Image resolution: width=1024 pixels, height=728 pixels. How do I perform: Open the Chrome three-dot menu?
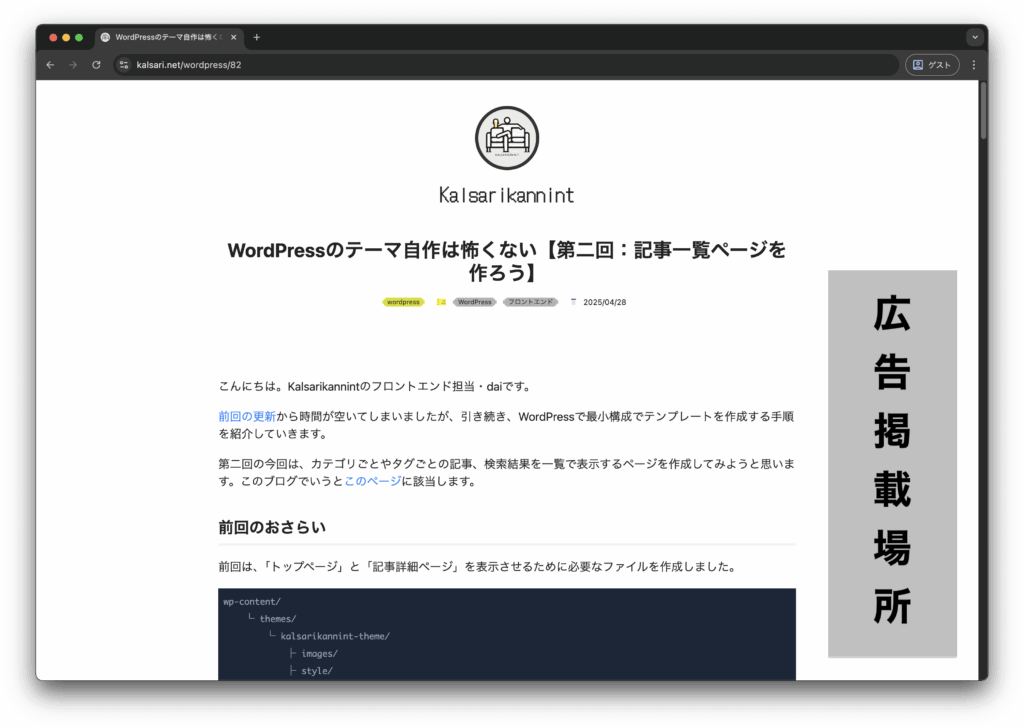click(974, 65)
